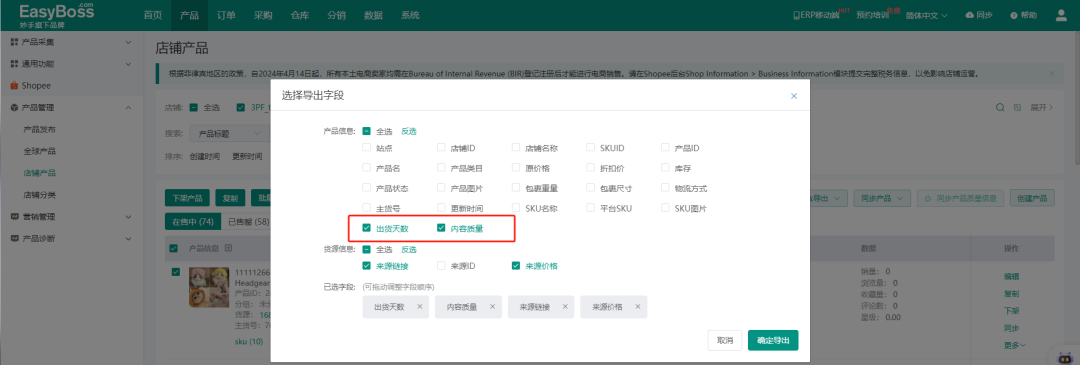This screenshot has height=365, width=1080.
Task: Uncheck the 来源链接 checkbox
Action: point(366,265)
